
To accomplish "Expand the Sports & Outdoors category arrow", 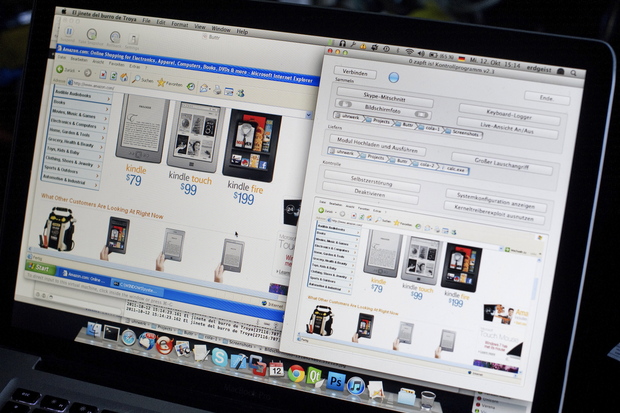I will tap(96, 176).
